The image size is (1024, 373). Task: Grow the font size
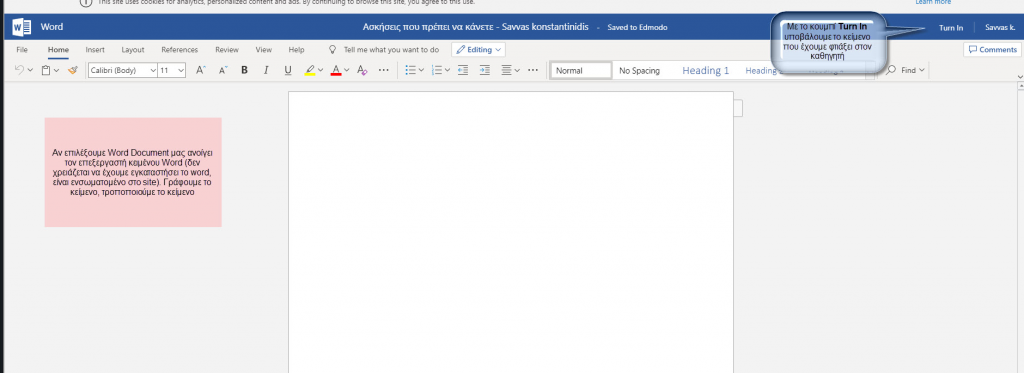[x=201, y=70]
